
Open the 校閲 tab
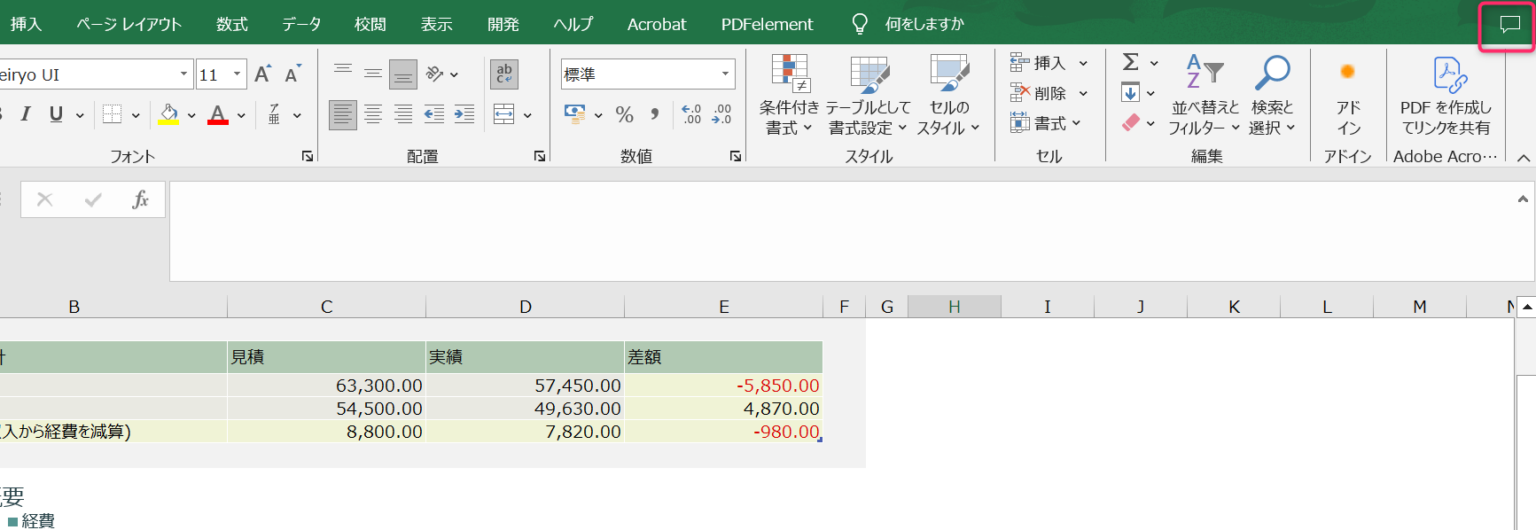click(x=370, y=24)
